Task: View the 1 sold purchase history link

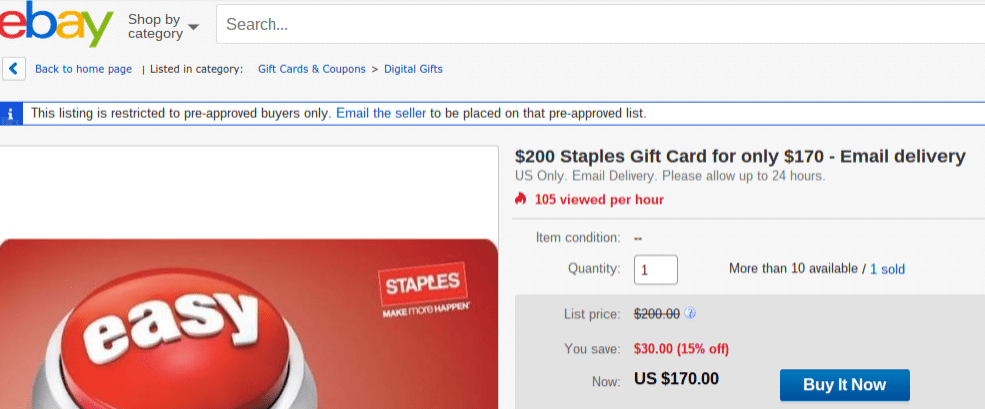Action: [x=887, y=269]
